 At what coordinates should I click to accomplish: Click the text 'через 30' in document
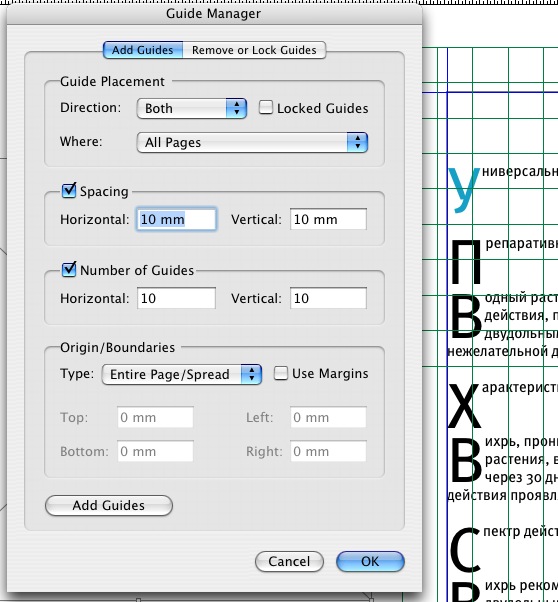coord(513,478)
